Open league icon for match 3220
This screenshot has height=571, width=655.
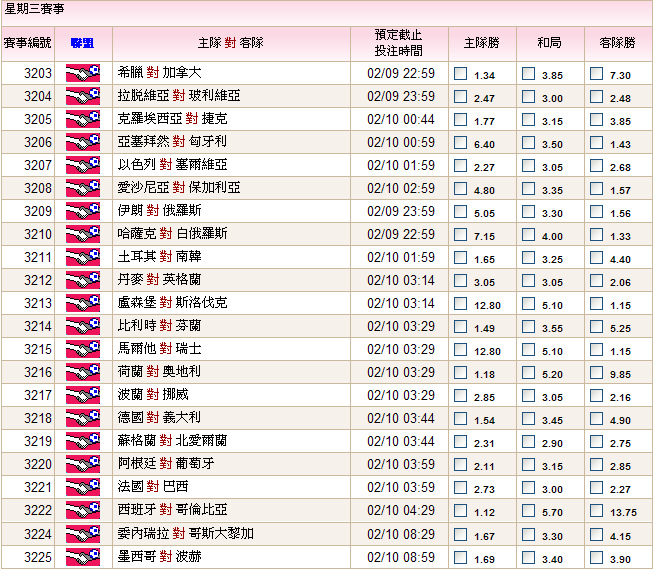point(83,464)
